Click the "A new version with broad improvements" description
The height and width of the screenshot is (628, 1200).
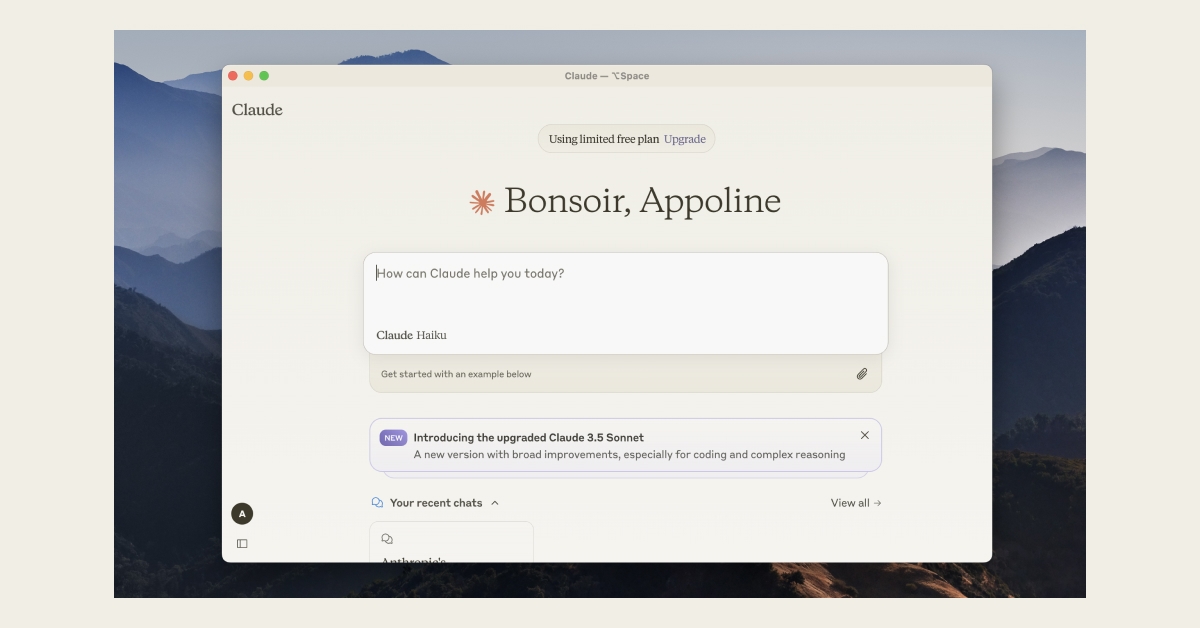click(629, 454)
